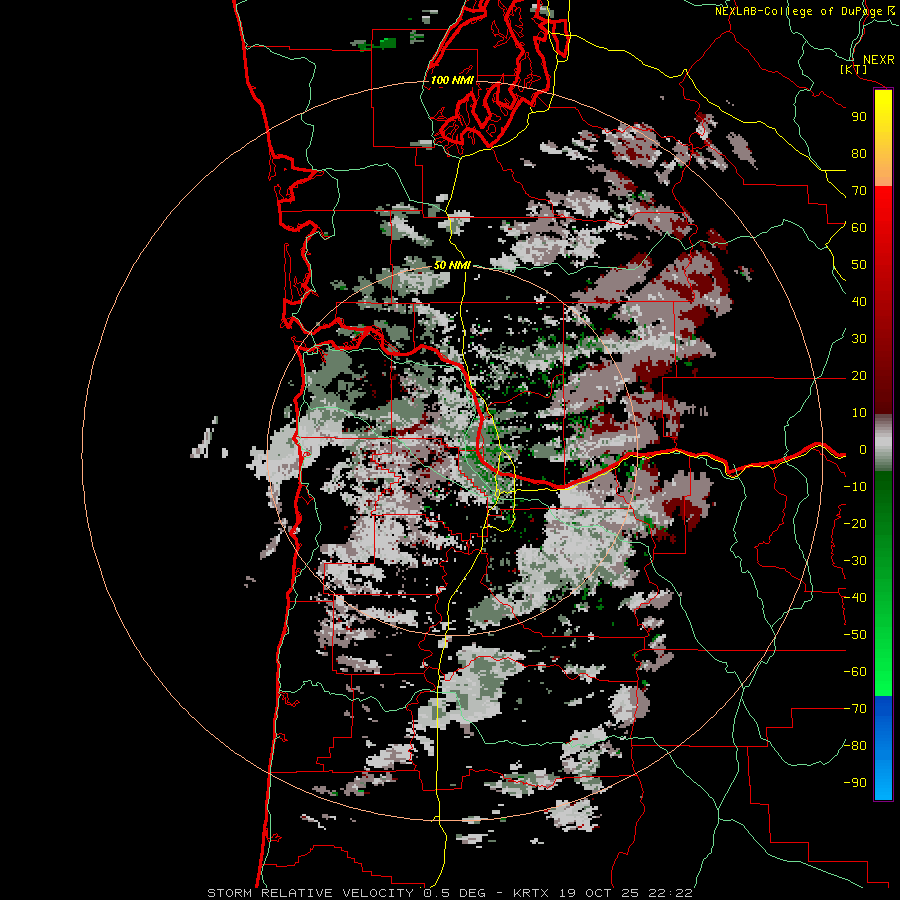Screen dimensions: 900x900
Task: Click the yellow 90 KT band of color scale
Action: pyautogui.click(x=883, y=117)
